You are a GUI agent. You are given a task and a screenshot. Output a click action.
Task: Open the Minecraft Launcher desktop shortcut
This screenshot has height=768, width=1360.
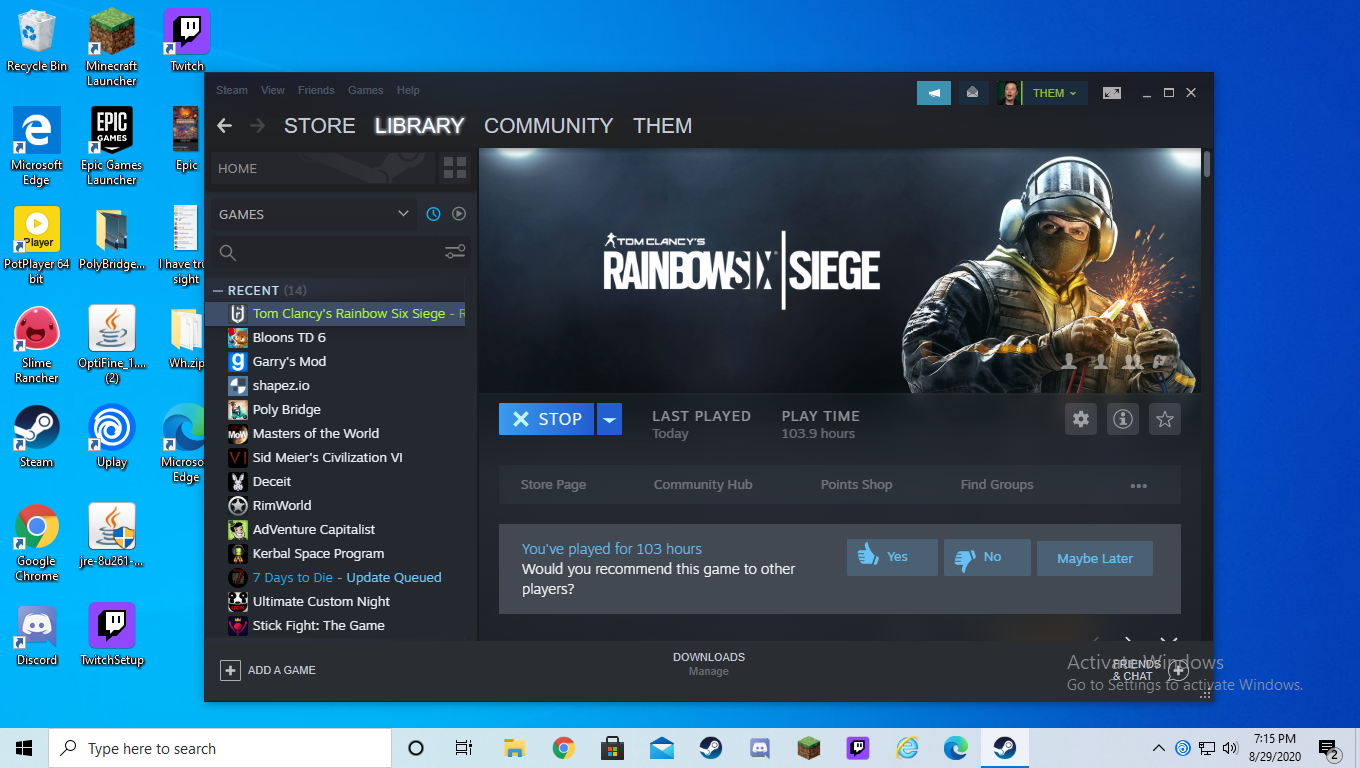tap(112, 48)
